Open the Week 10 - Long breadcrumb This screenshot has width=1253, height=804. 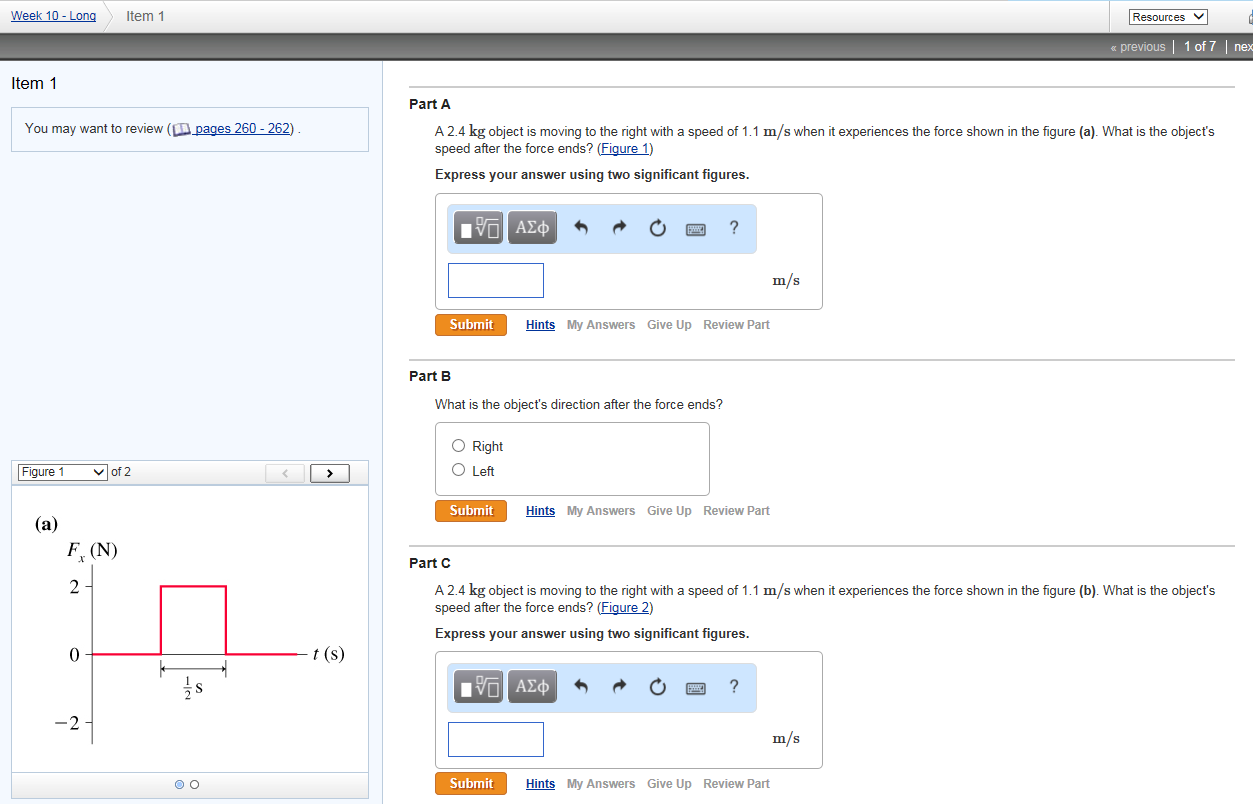(x=53, y=15)
